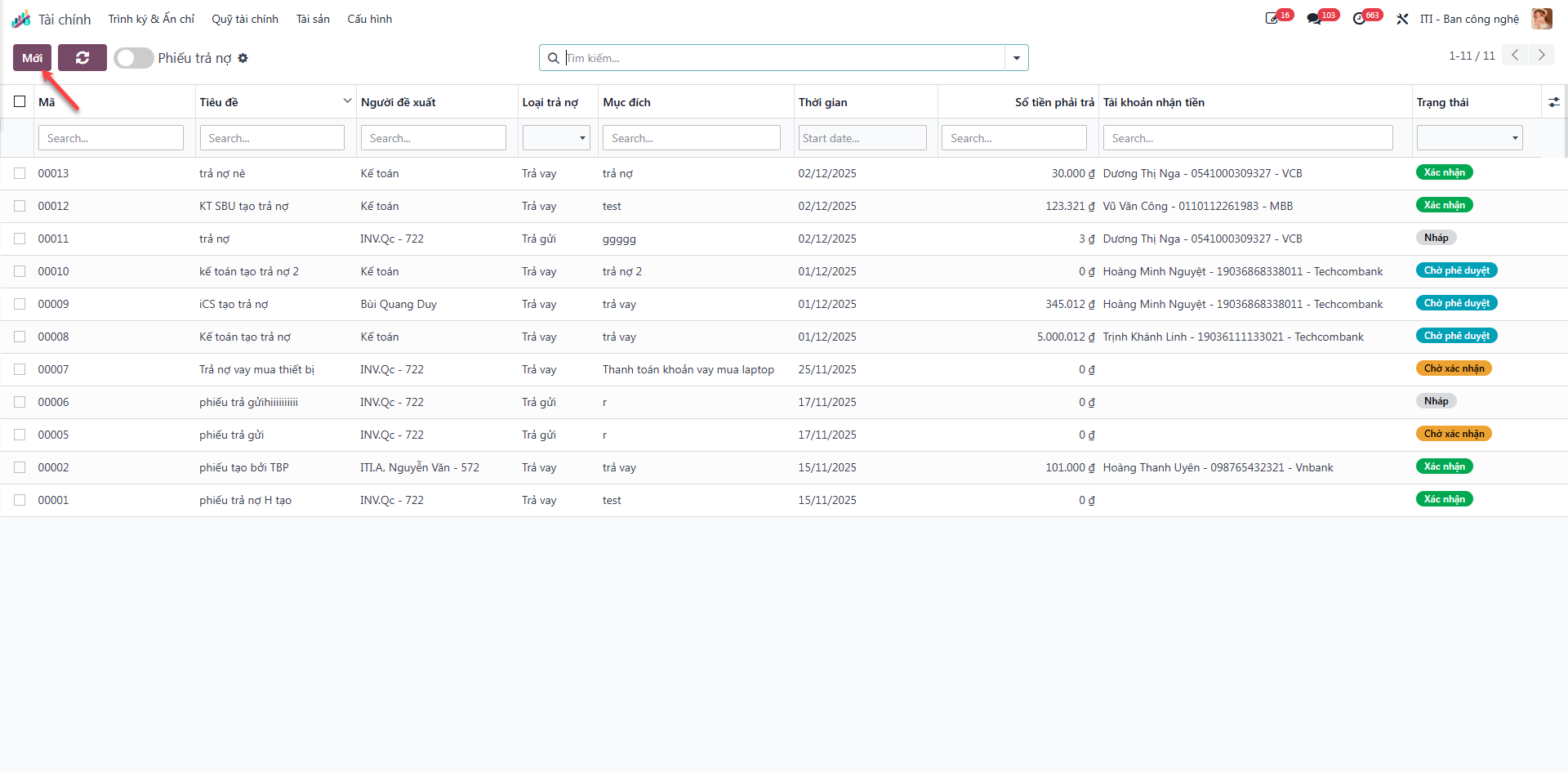Click 'ITI.A, Nguyễn Văn - 572' cell
This screenshot has height=772, width=1568.
420,467
